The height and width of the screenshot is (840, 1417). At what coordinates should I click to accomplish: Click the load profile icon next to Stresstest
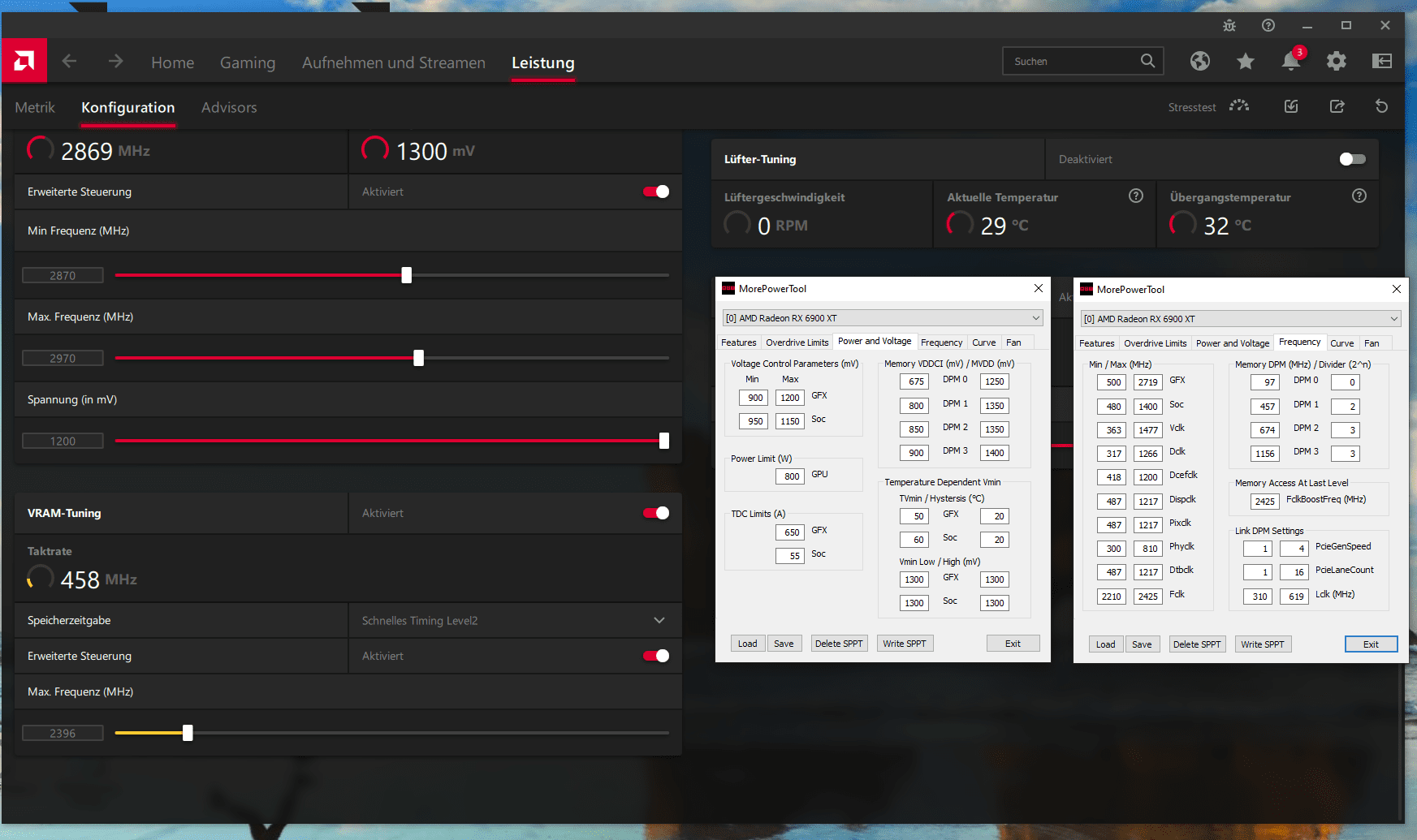click(1291, 106)
